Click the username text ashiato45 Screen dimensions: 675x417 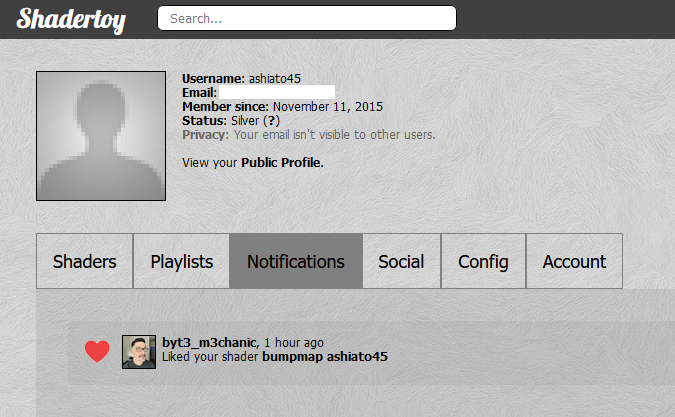coord(275,79)
